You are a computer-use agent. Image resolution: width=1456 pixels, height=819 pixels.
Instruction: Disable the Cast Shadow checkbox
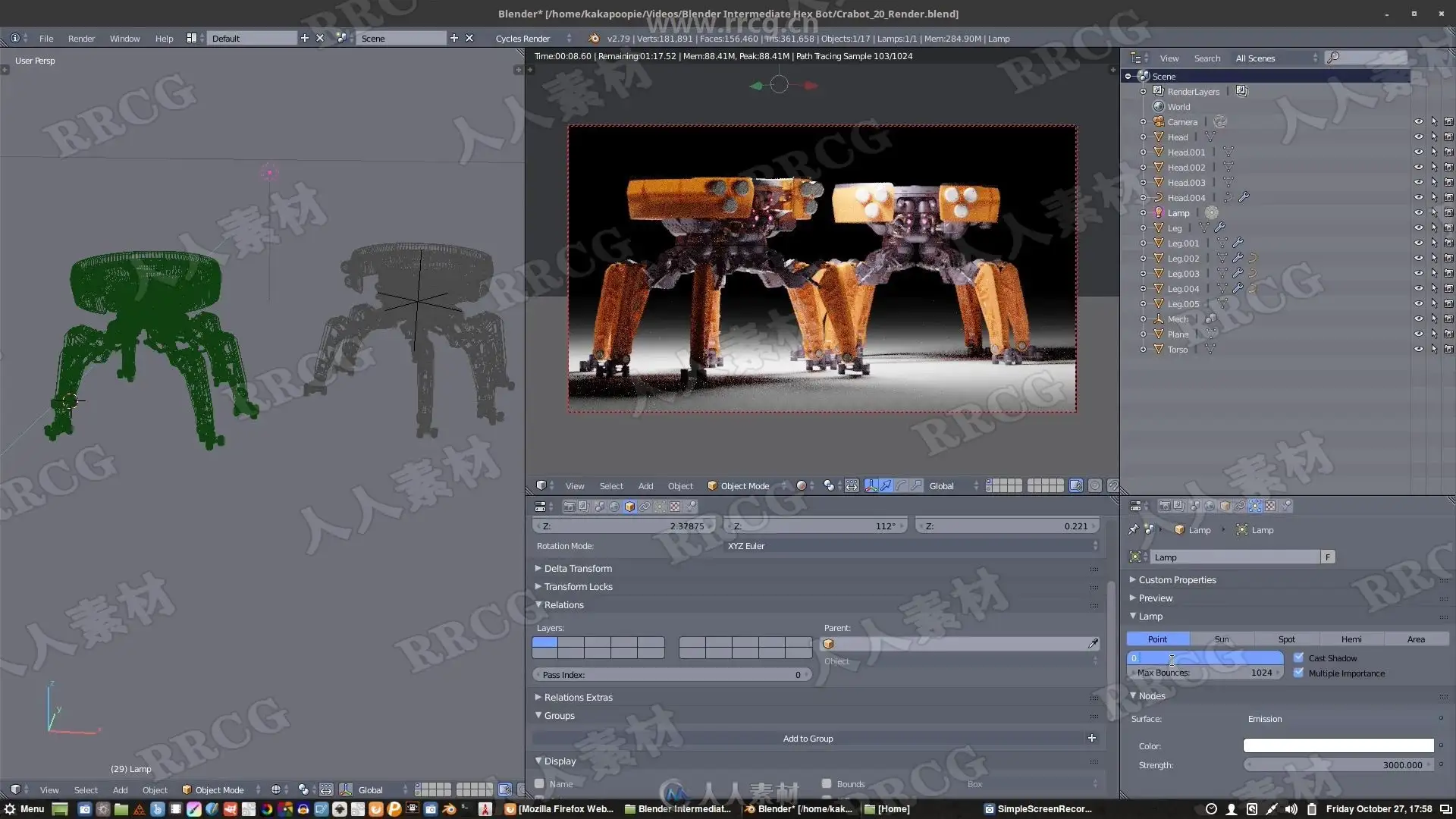1299,657
